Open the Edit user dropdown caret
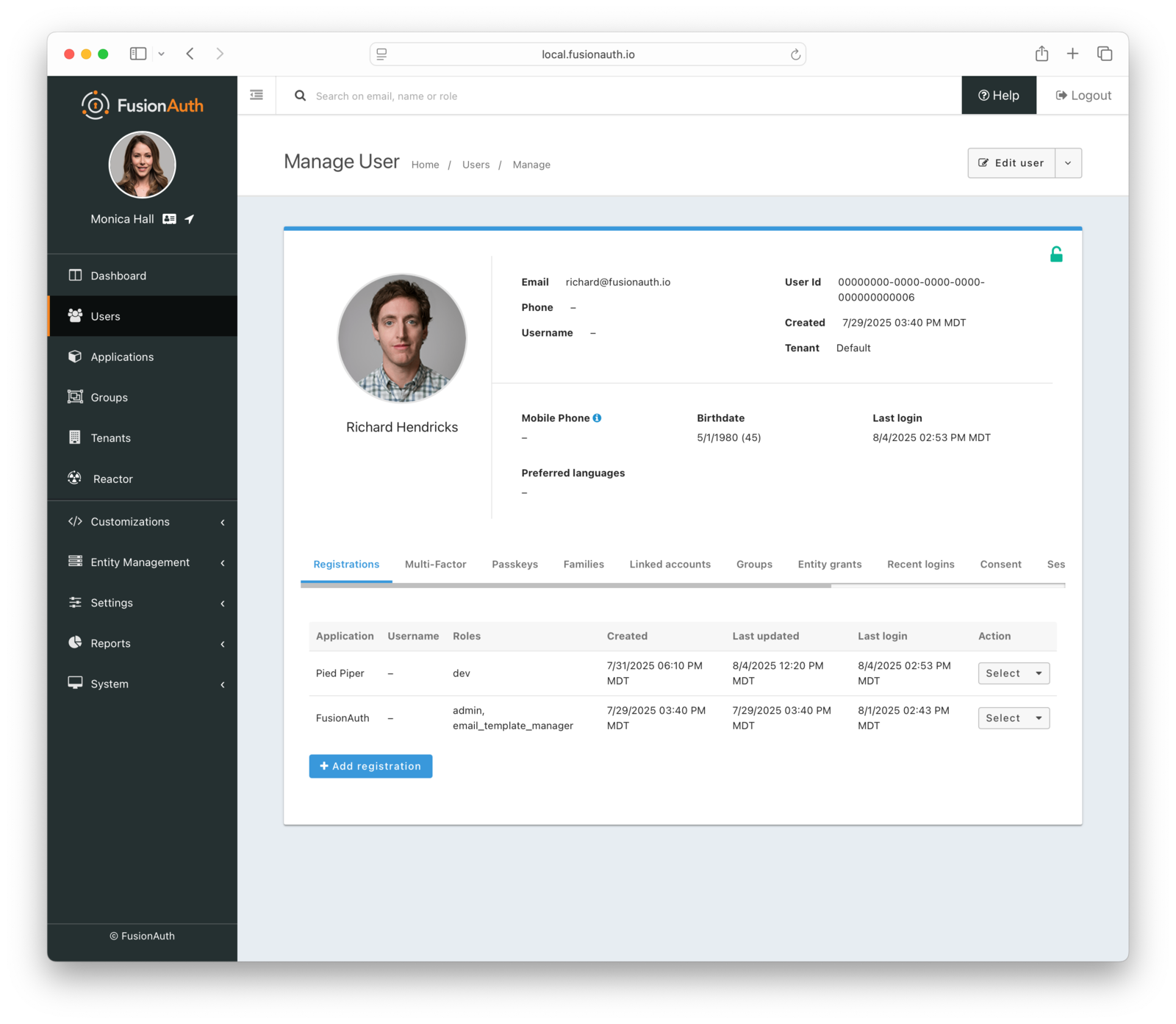Viewport: 1176px width, 1024px height. click(1068, 162)
